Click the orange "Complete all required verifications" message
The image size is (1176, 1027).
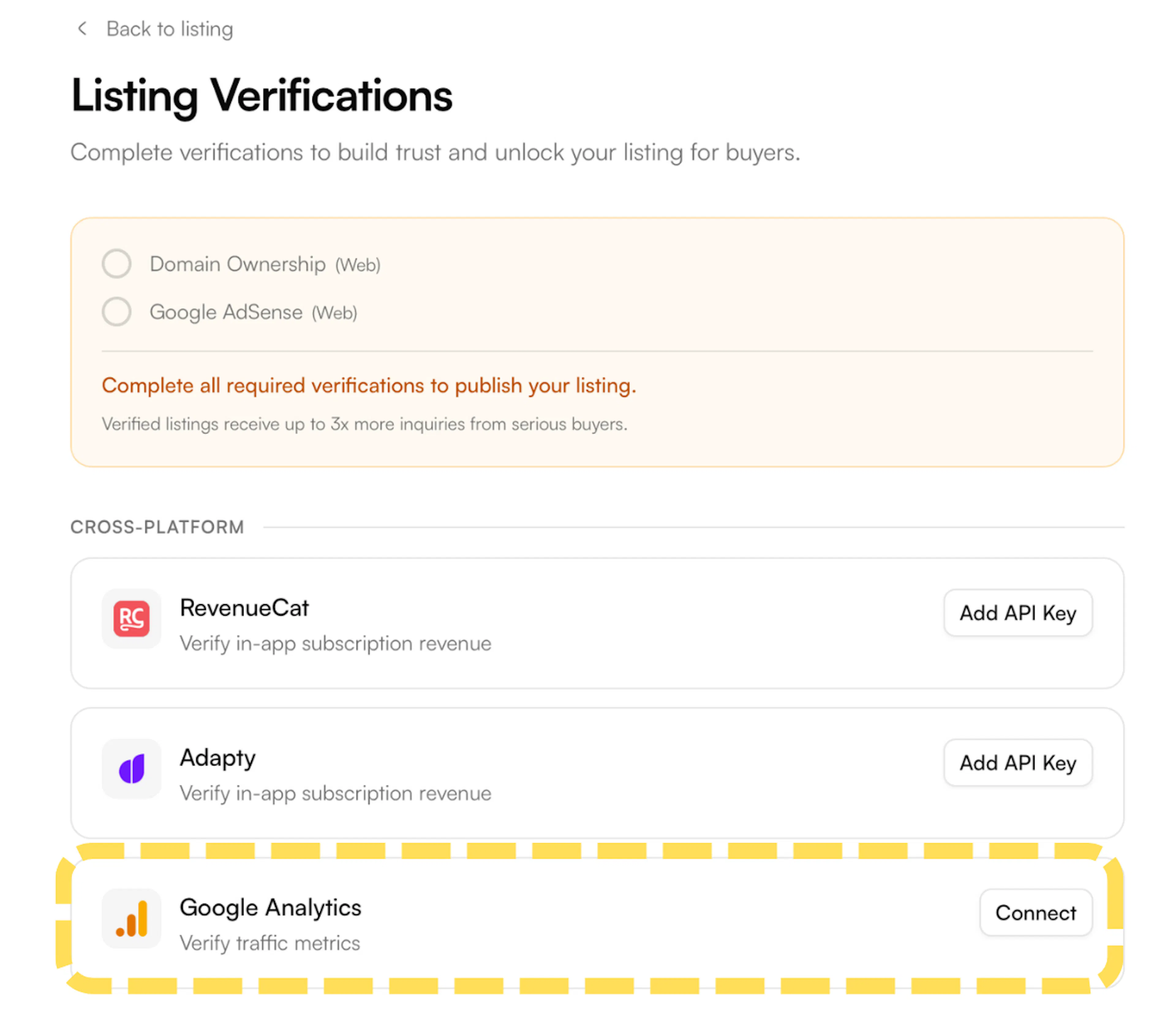[368, 386]
